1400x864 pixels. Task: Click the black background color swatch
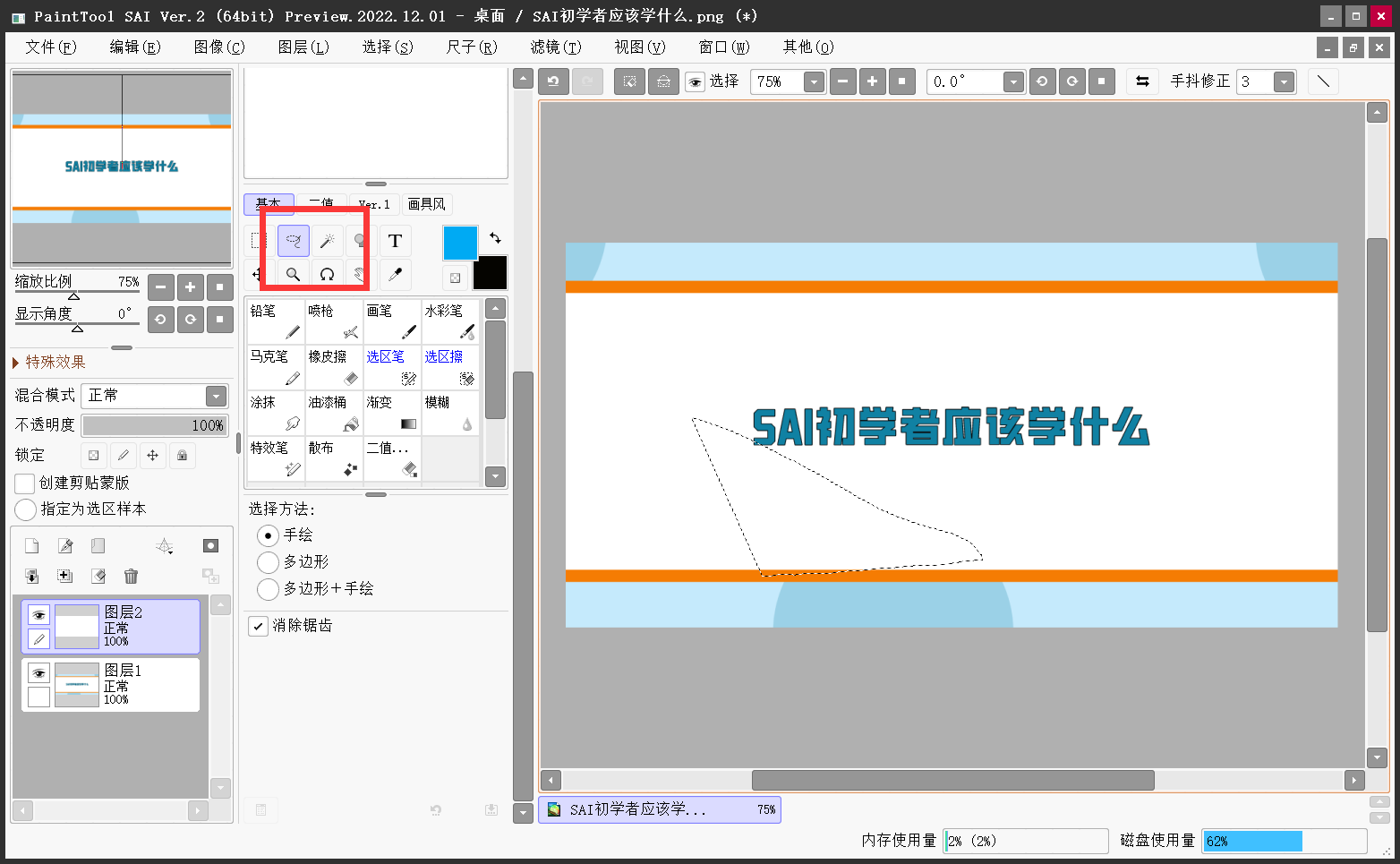coord(491,273)
